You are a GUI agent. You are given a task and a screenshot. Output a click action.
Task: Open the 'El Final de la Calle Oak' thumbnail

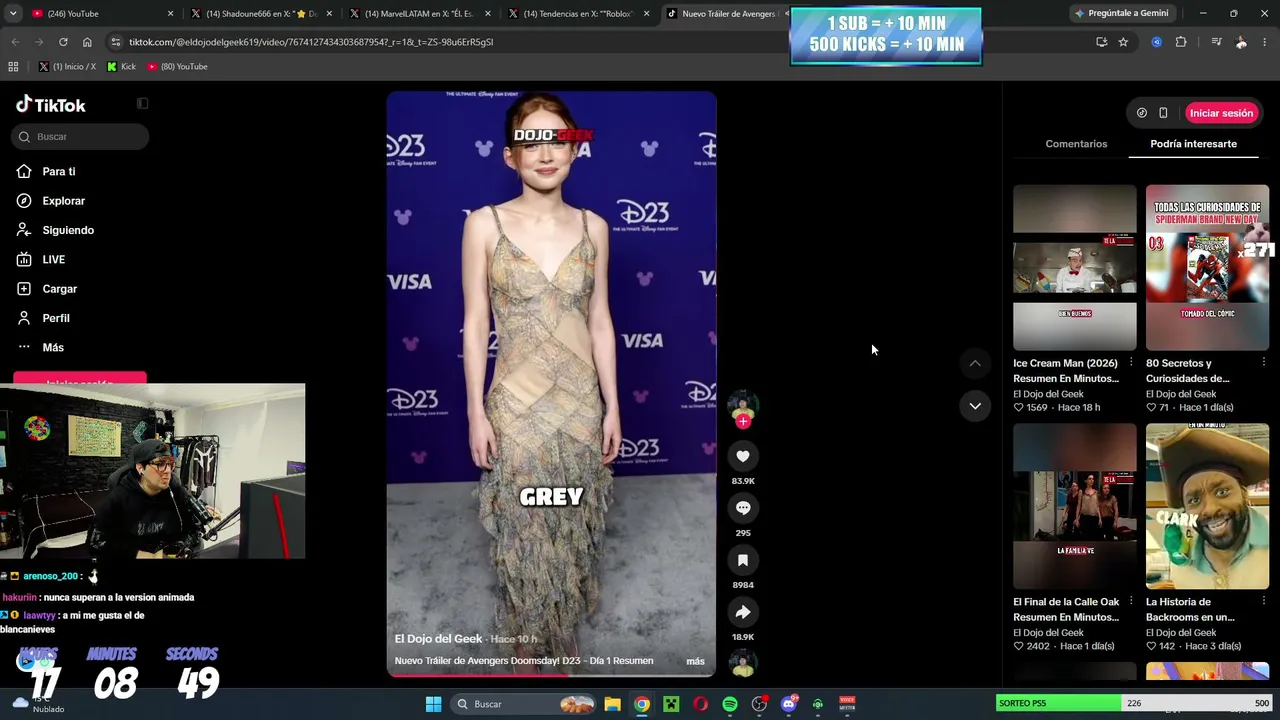click(x=1074, y=506)
